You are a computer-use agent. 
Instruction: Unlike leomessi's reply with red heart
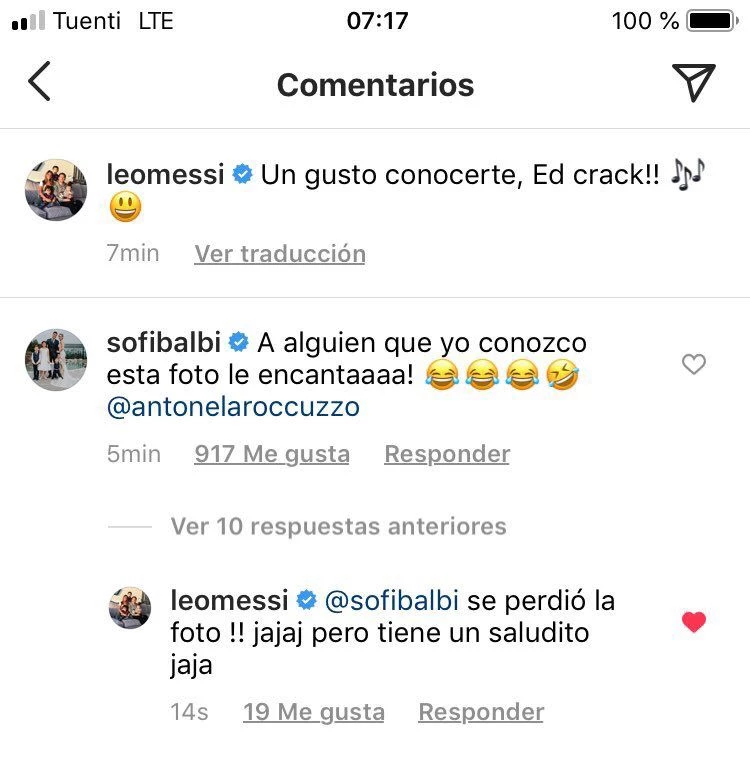tap(693, 622)
